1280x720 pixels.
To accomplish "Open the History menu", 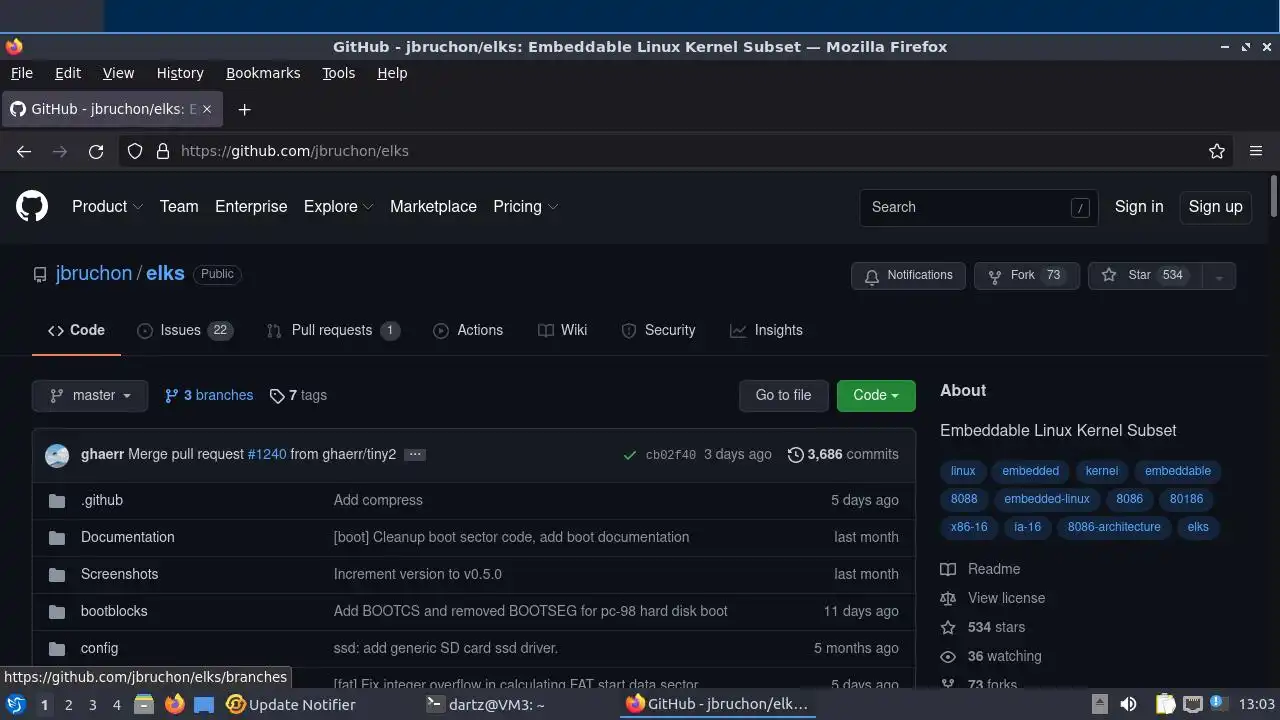I will 180,73.
